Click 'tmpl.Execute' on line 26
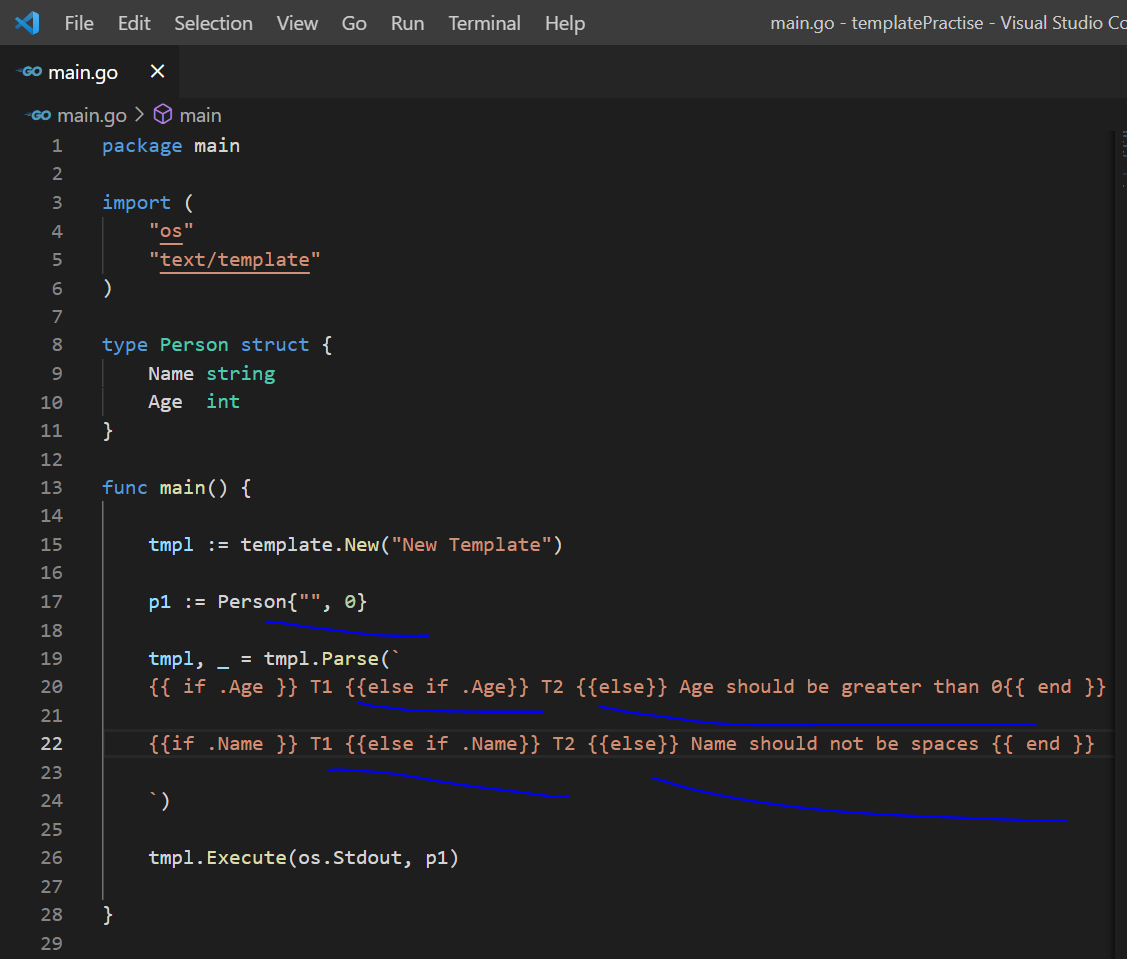This screenshot has width=1127, height=959. pos(218,858)
